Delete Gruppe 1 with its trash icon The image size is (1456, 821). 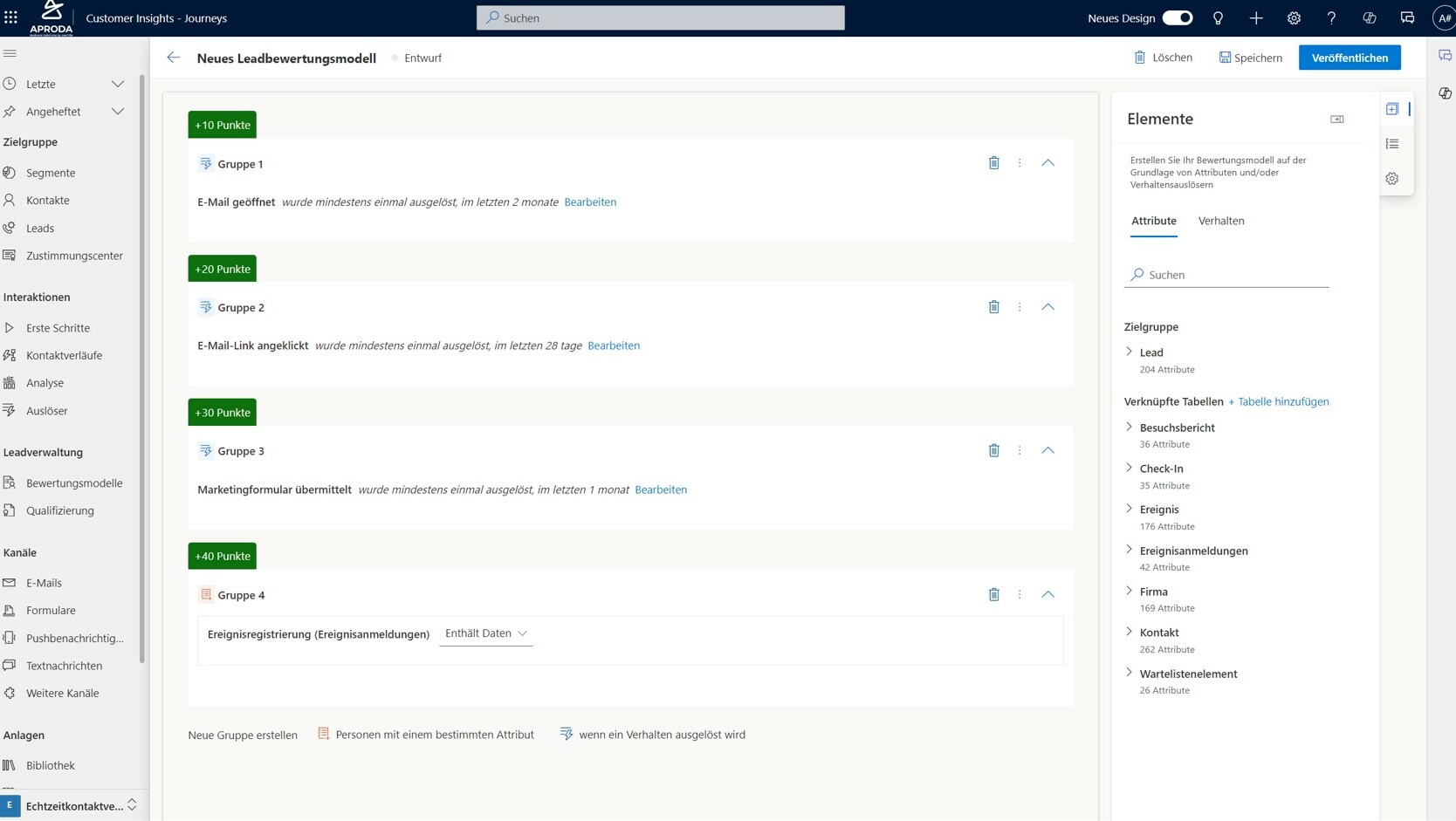coord(993,163)
